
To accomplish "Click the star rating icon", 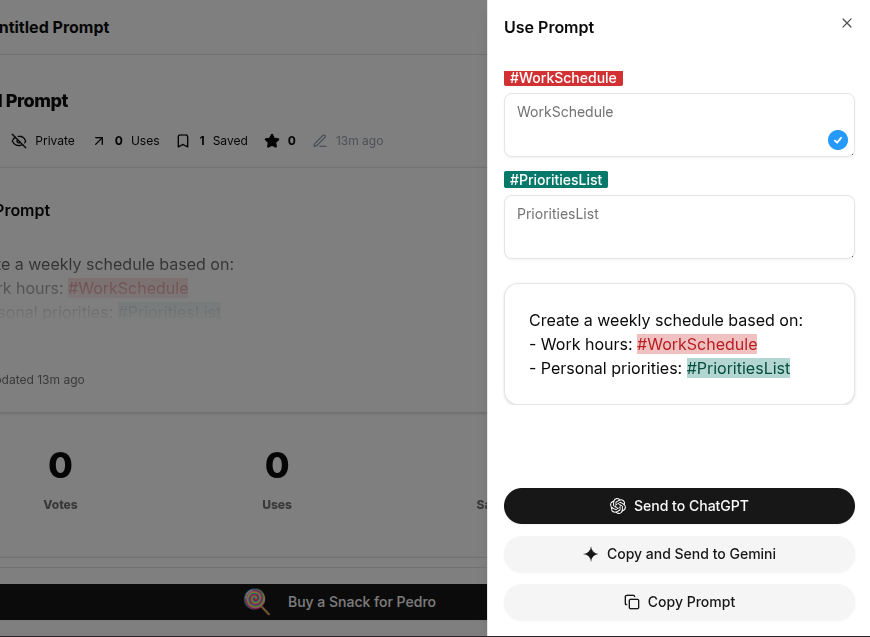I will pyautogui.click(x=272, y=141).
